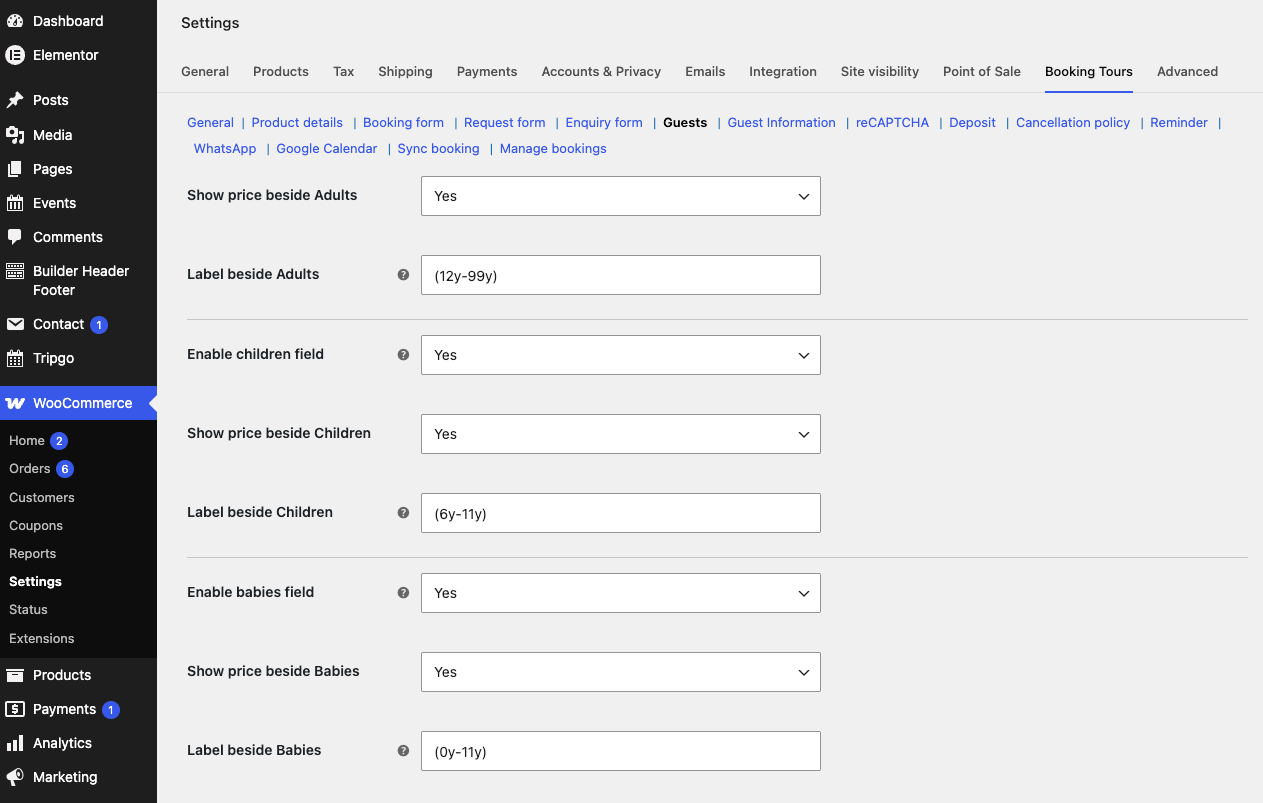Image resolution: width=1263 pixels, height=803 pixels.
Task: Switch to the General settings tab
Action: click(x=205, y=71)
